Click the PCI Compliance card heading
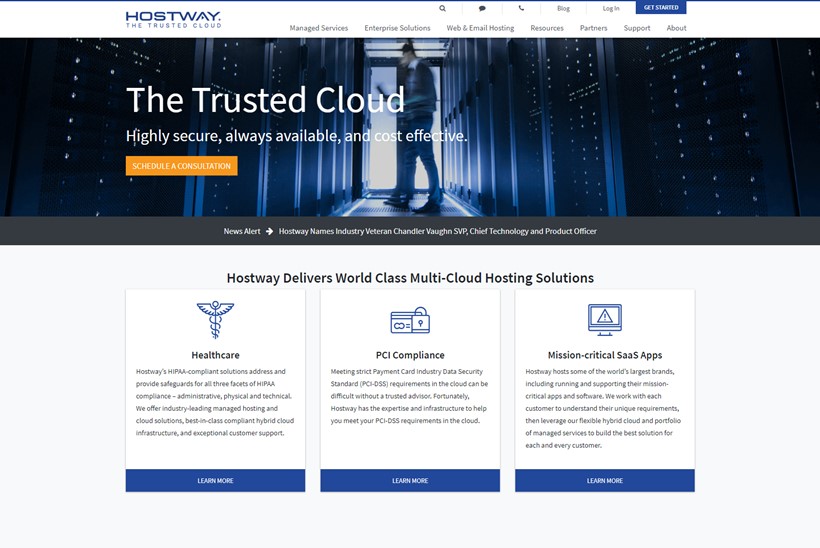This screenshot has width=820, height=548. [x=410, y=355]
